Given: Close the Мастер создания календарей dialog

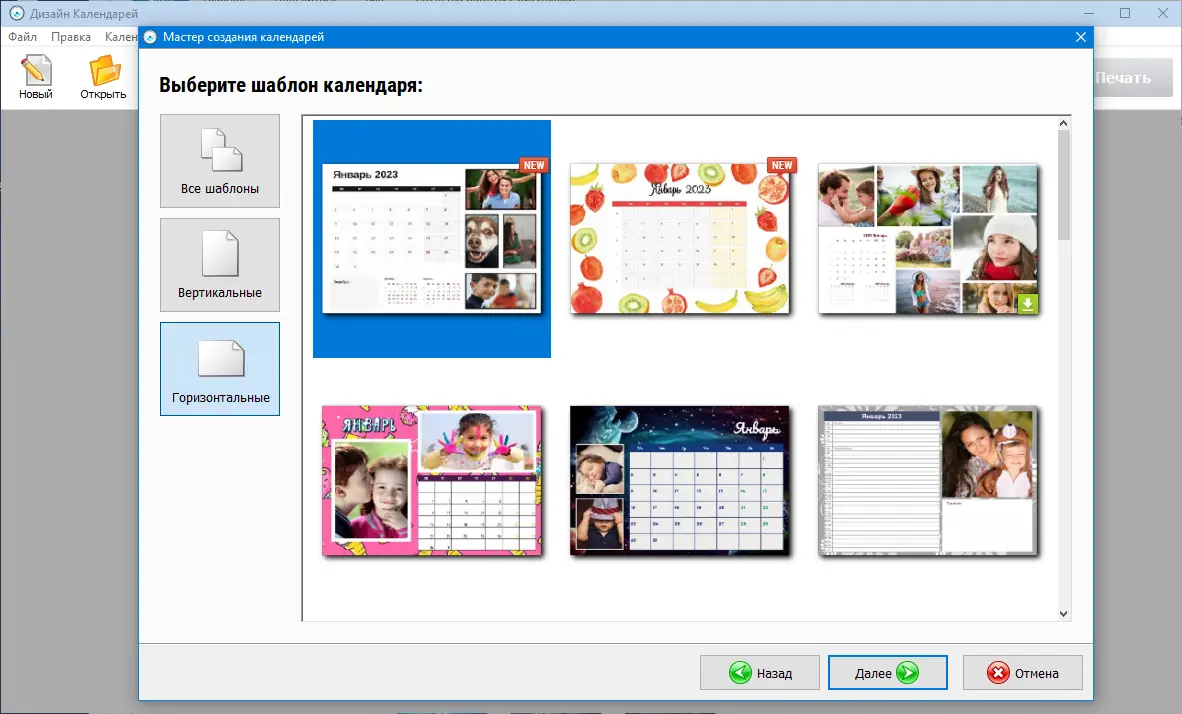Looking at the screenshot, I should pyautogui.click(x=1080, y=37).
